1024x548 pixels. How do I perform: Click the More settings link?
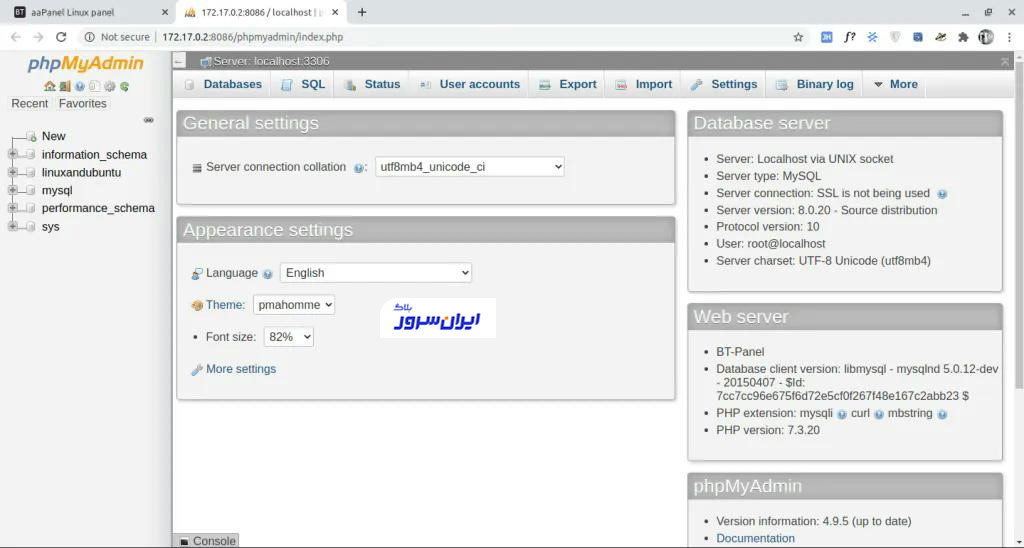[x=240, y=369]
